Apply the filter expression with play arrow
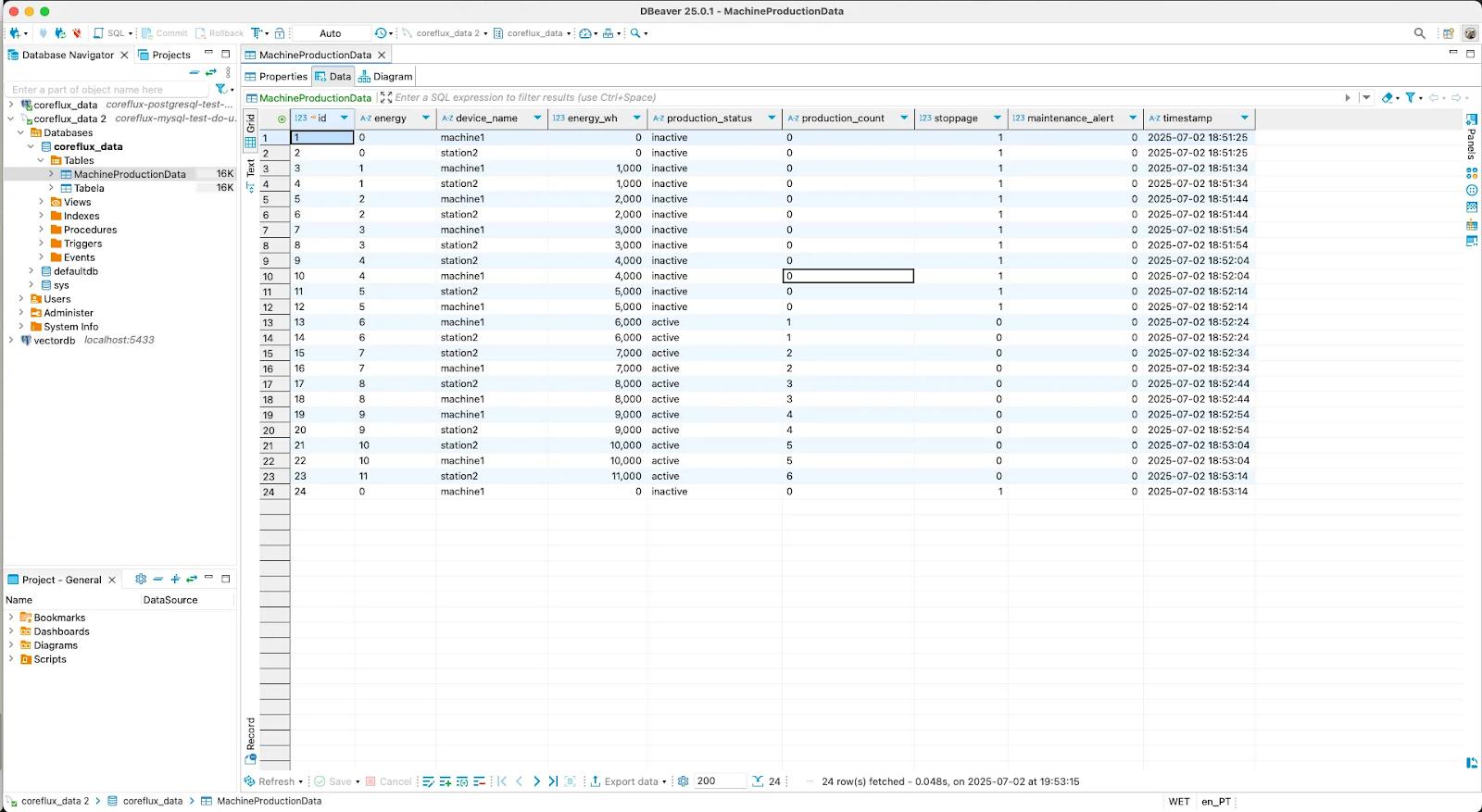1482x812 pixels. click(1348, 97)
